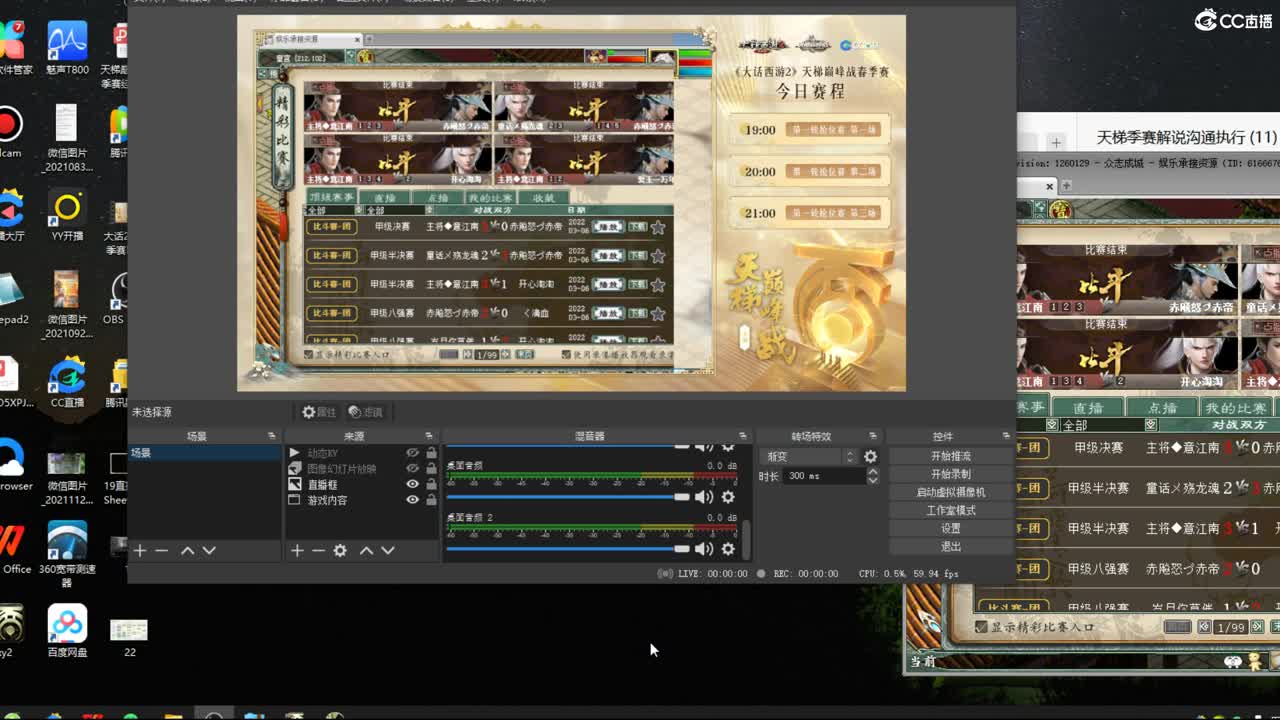Remove the selected scene with the minus icon in the Scenes (场景) panel
Screen dimensions: 1280x720
pos(161,551)
